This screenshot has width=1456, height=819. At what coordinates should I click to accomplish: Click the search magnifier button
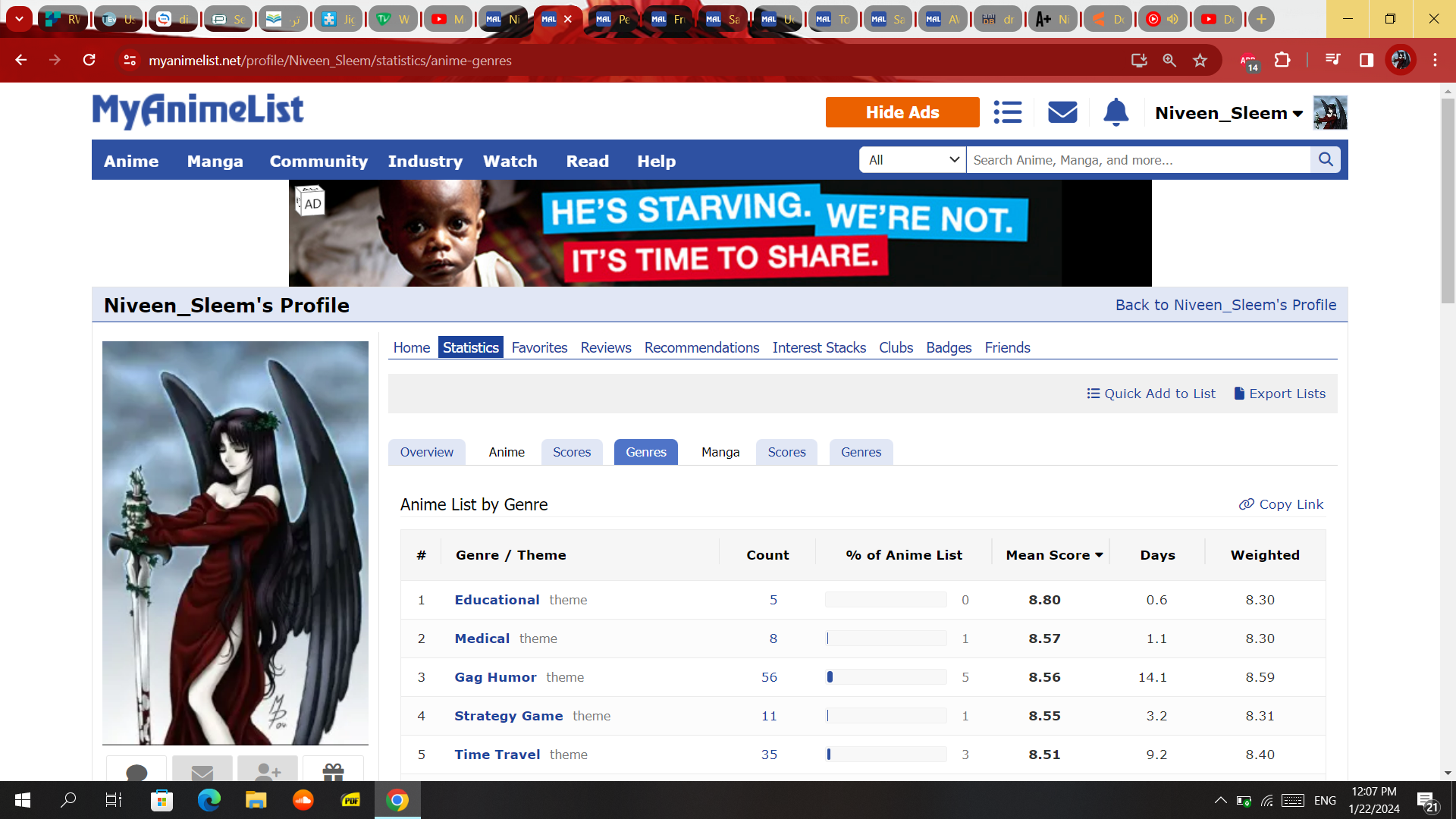pyautogui.click(x=1326, y=159)
